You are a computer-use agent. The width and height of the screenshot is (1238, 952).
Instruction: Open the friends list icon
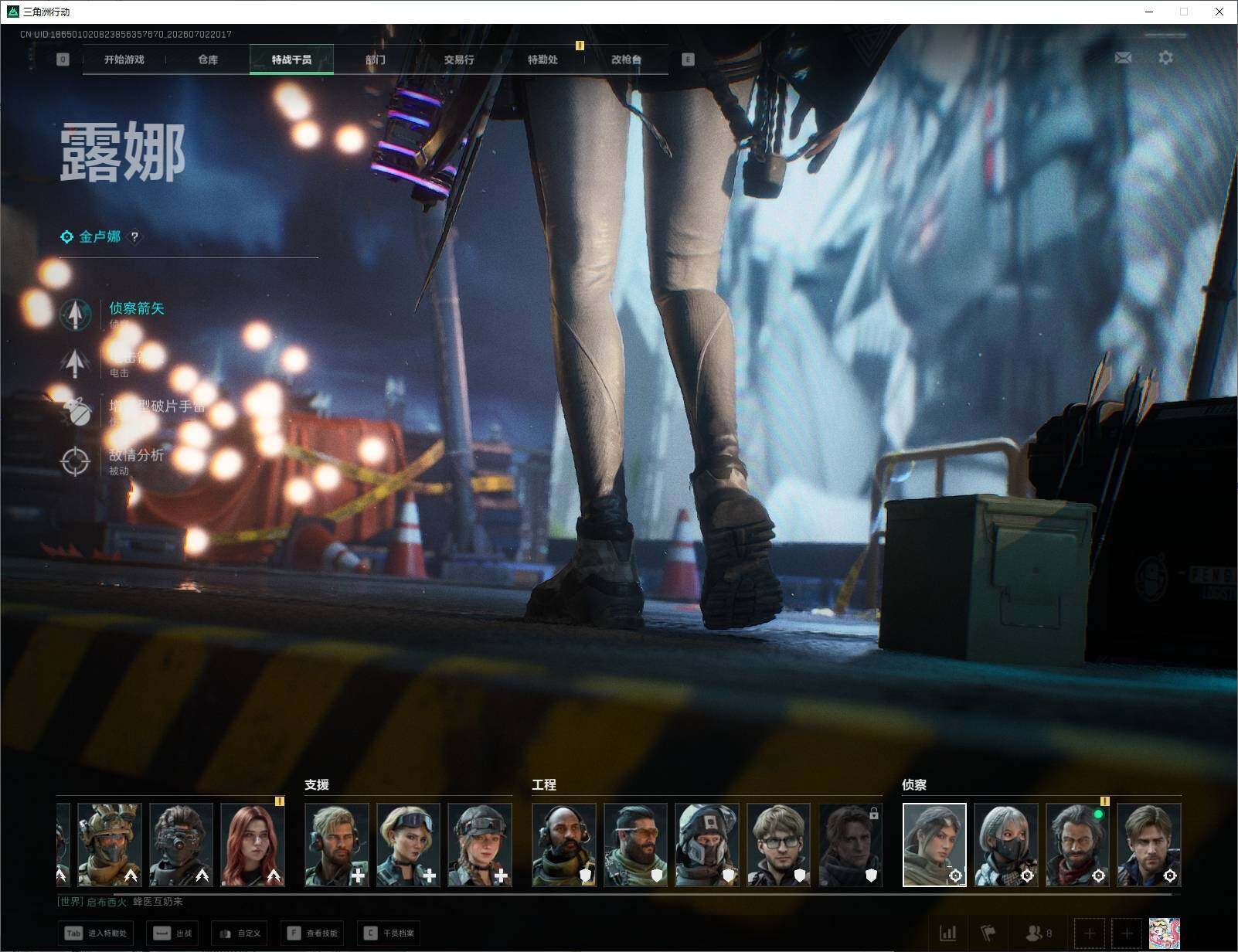point(1038,933)
